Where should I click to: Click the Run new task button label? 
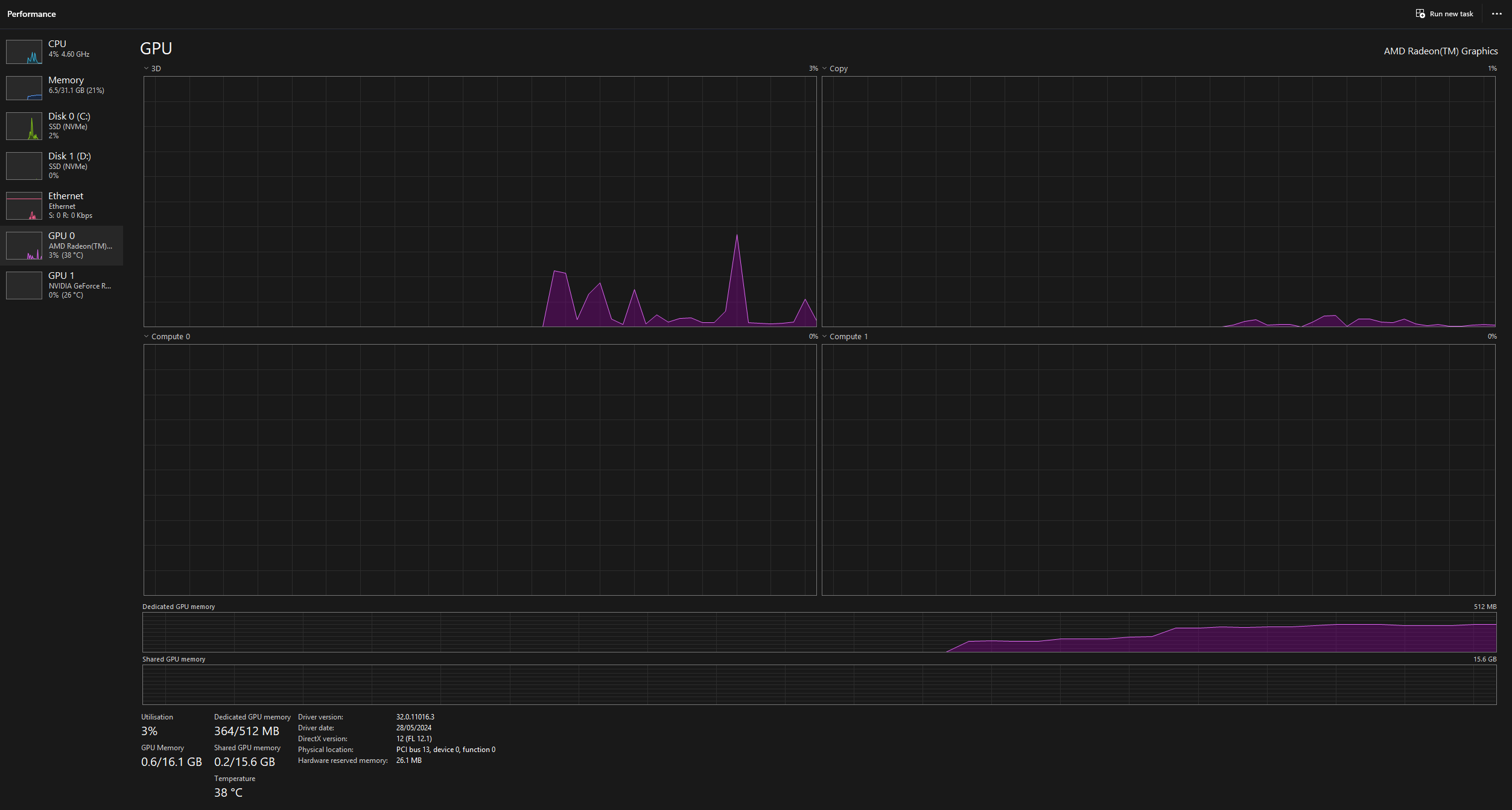click(x=1451, y=14)
